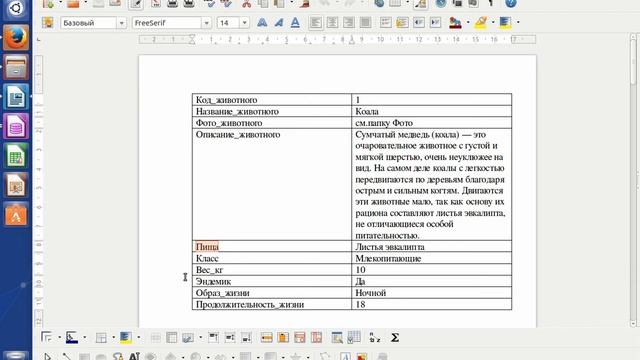
Task: Click the vertical scrollbar of the document
Action: 633,180
